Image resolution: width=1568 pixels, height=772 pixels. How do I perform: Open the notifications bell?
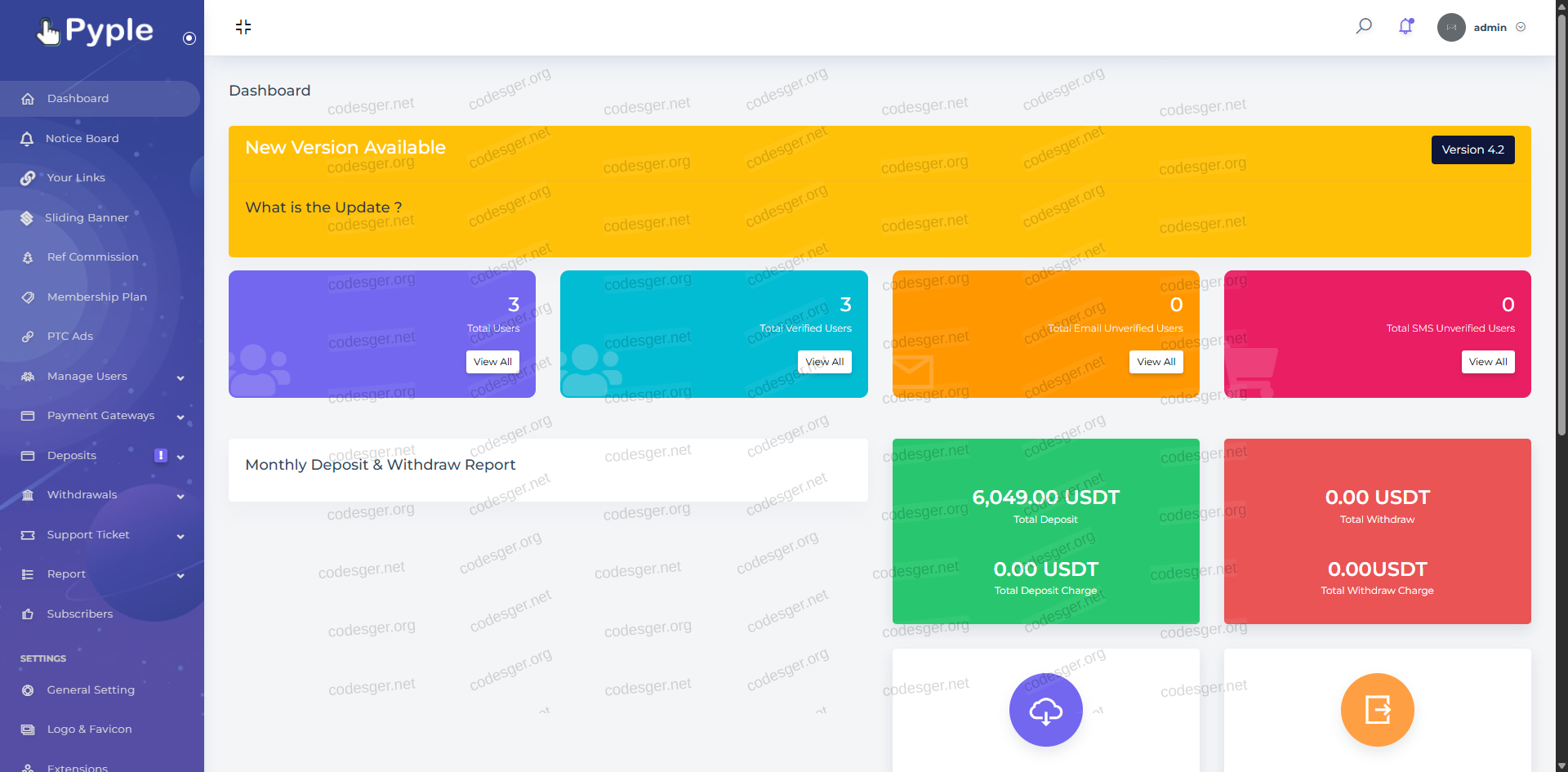[1405, 26]
